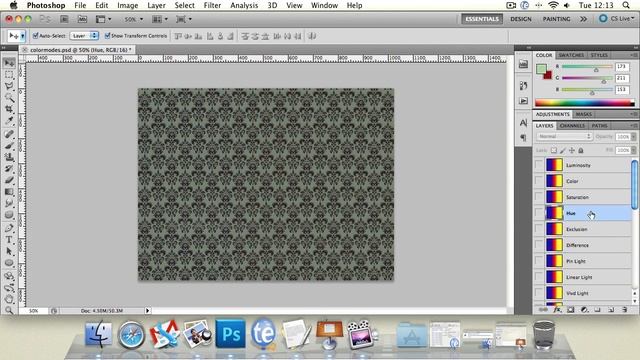Select the Move tool in the toolbox
Screen dimensions: 640x360
click(x=9, y=62)
